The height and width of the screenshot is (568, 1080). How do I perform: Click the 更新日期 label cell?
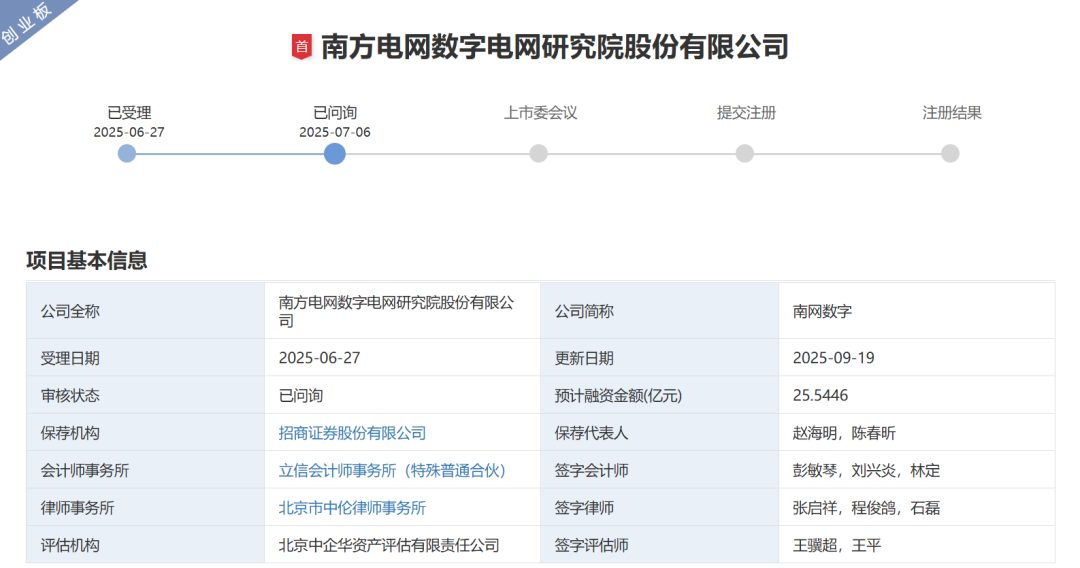660,358
